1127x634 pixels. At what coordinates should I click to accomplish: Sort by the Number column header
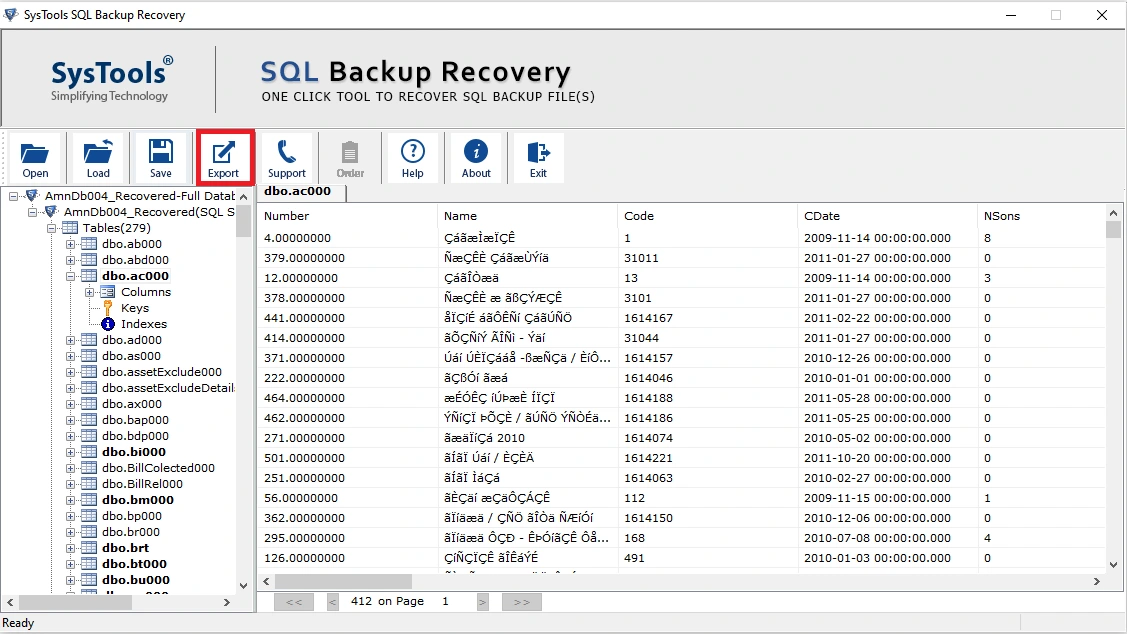click(x=347, y=216)
